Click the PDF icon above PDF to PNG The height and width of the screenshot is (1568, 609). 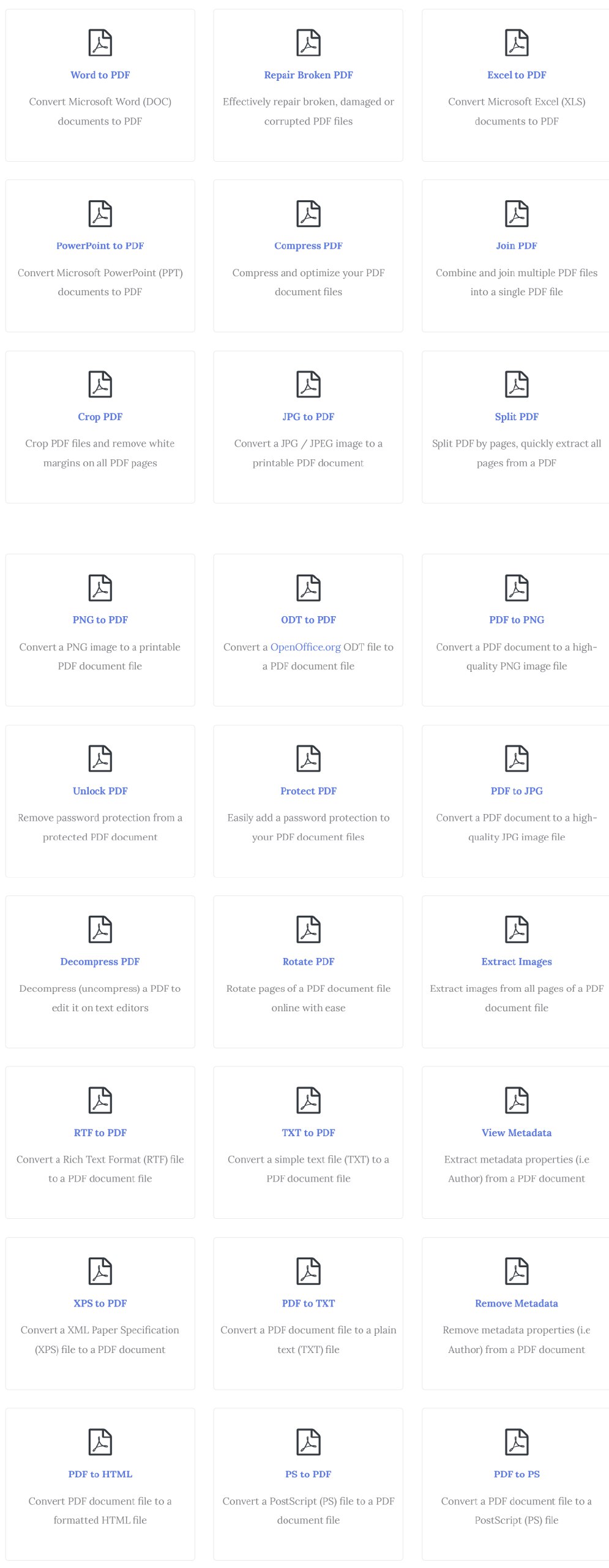517,588
